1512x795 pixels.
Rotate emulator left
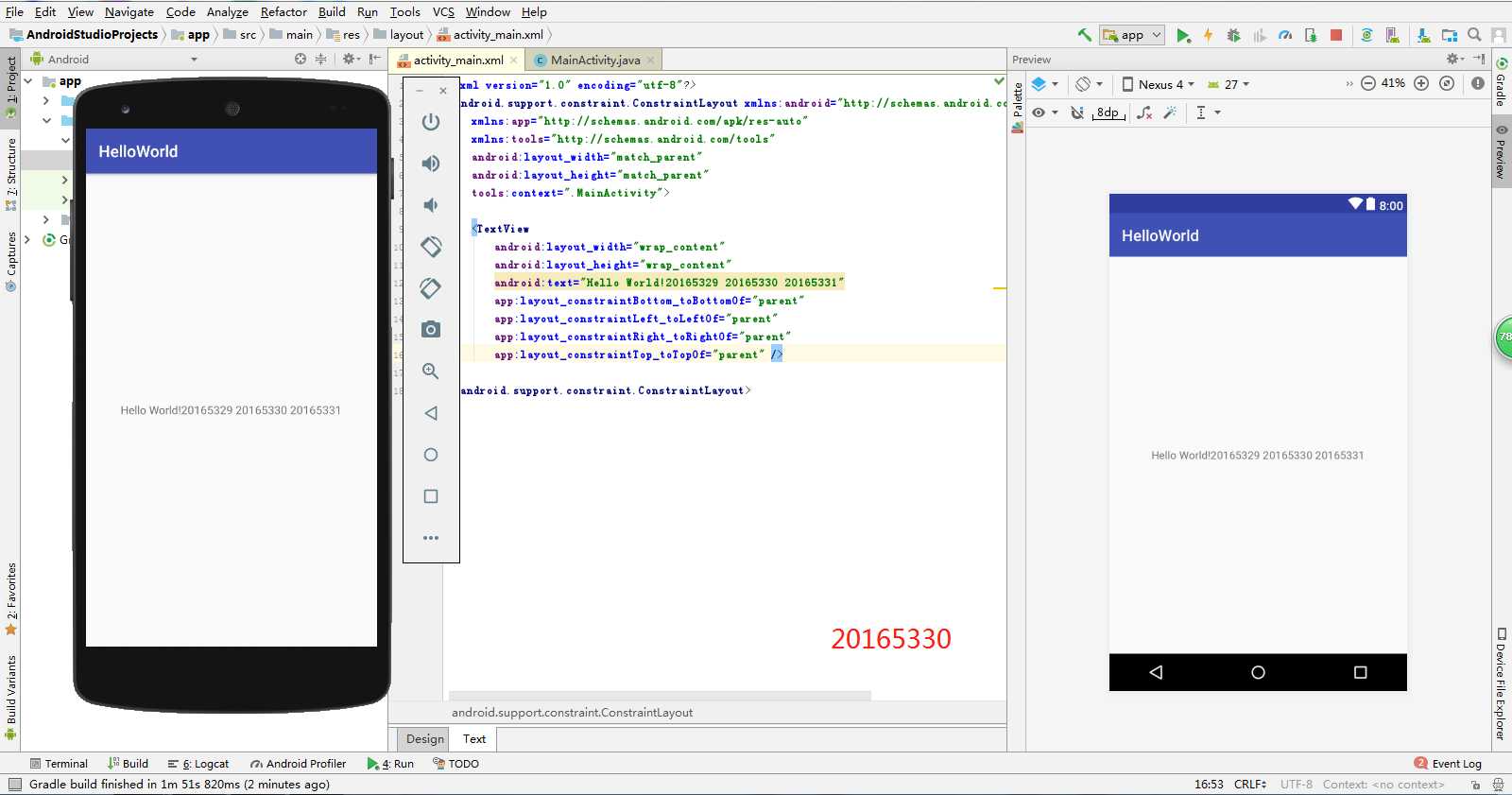[x=431, y=247]
